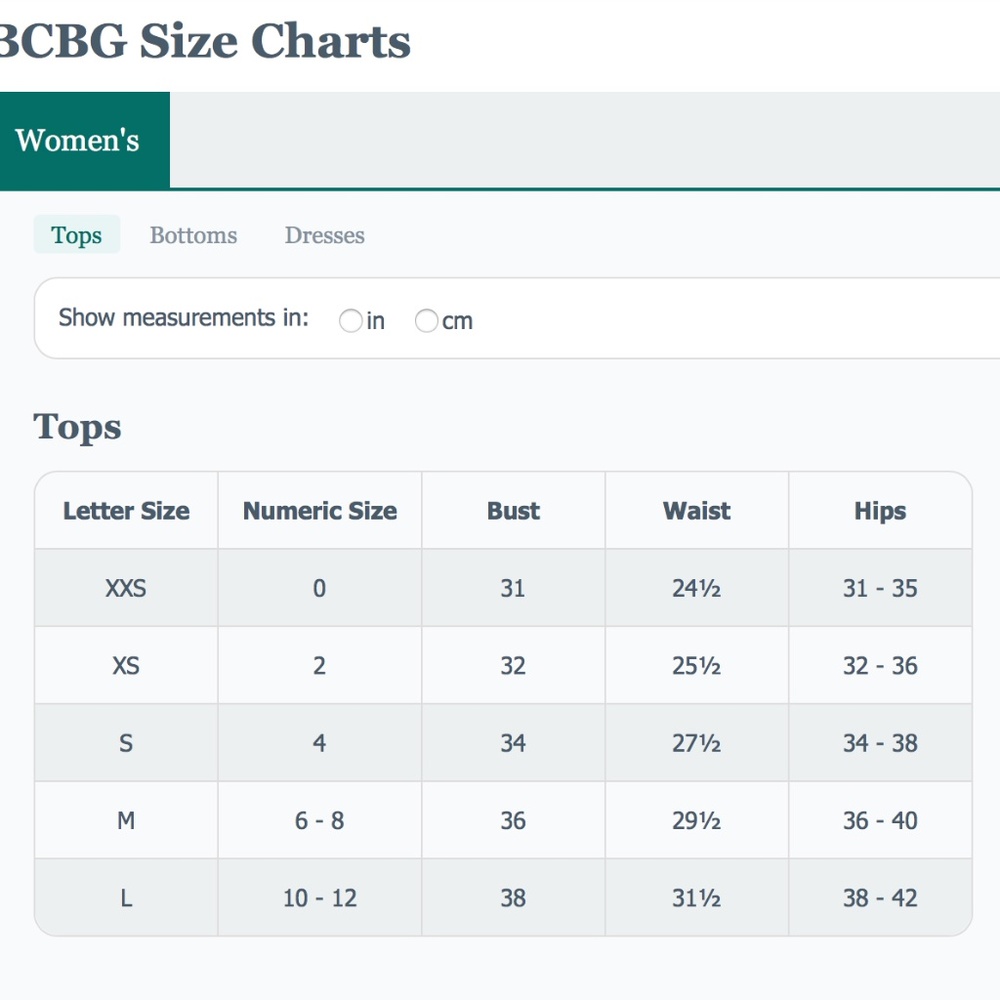Screen dimensions: 1000x1000
Task: Click bust value 34 in S row
Action: point(513,743)
